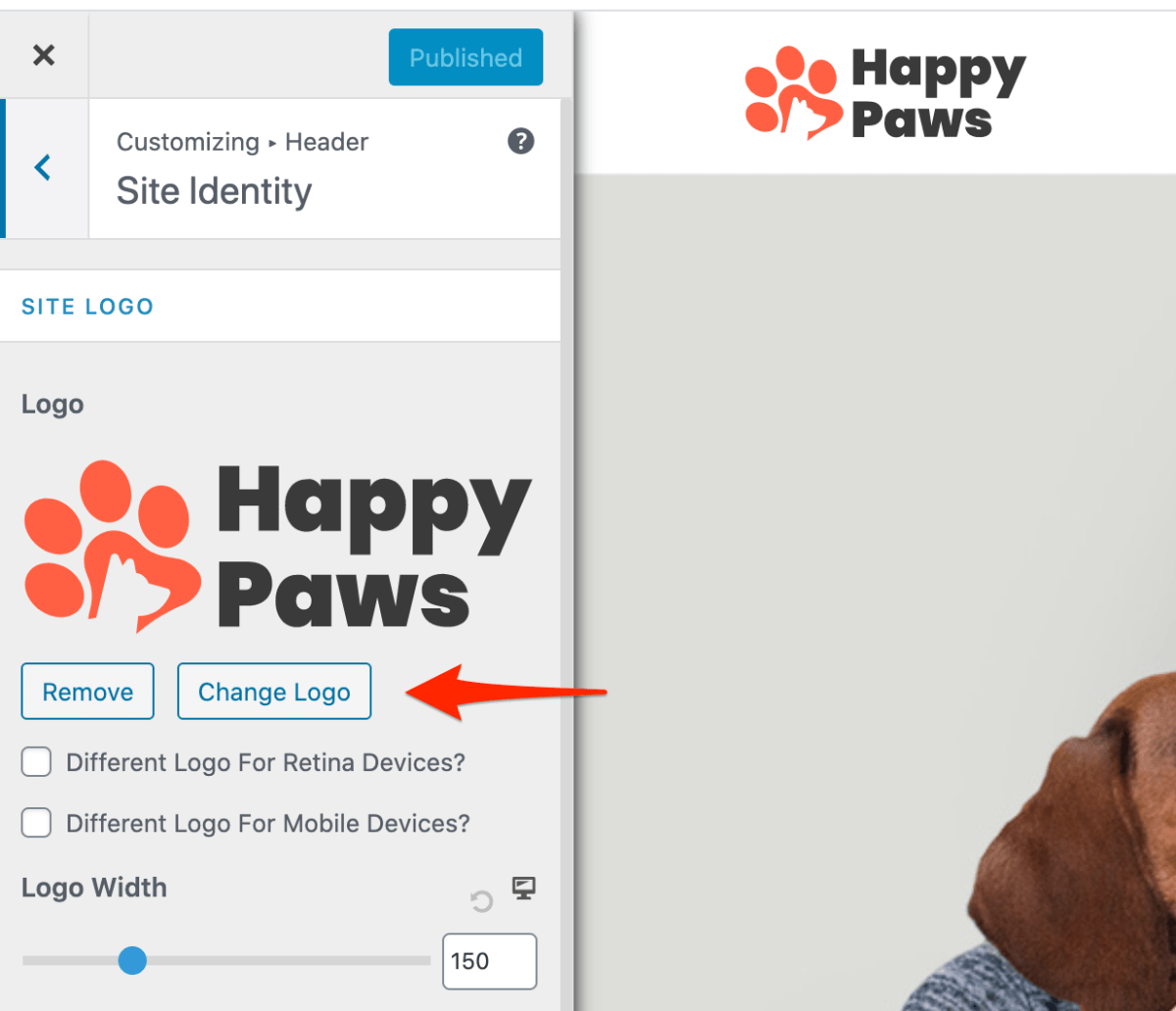Click the Happy Paws logo in the site preview header
The height and width of the screenshot is (1011, 1176).
[x=885, y=94]
